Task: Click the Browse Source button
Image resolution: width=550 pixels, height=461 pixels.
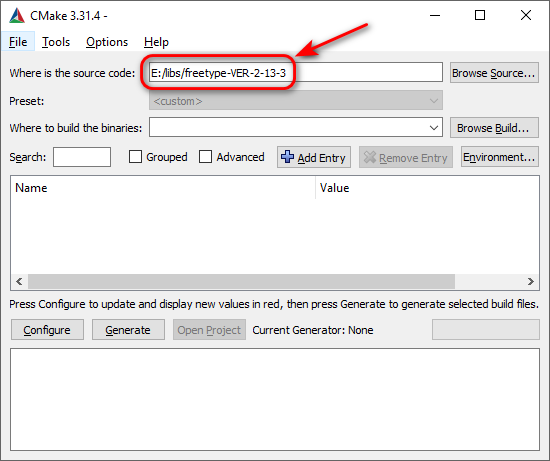Action: click(x=494, y=73)
